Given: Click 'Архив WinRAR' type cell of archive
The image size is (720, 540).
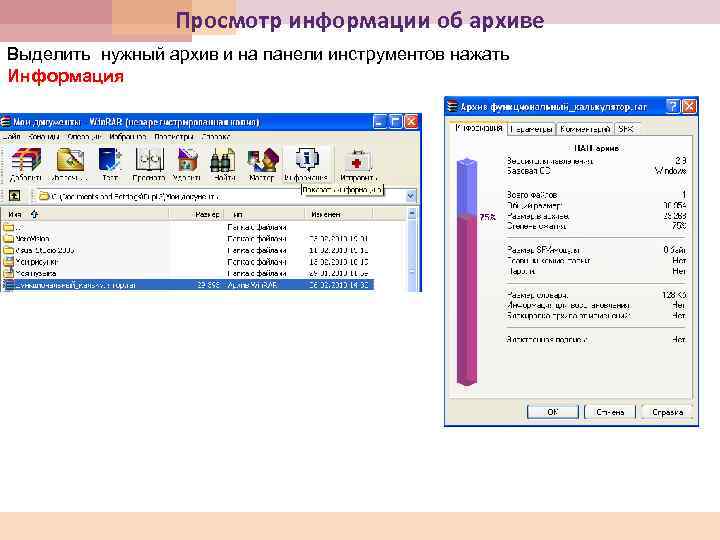Looking at the screenshot, I should 252,285.
